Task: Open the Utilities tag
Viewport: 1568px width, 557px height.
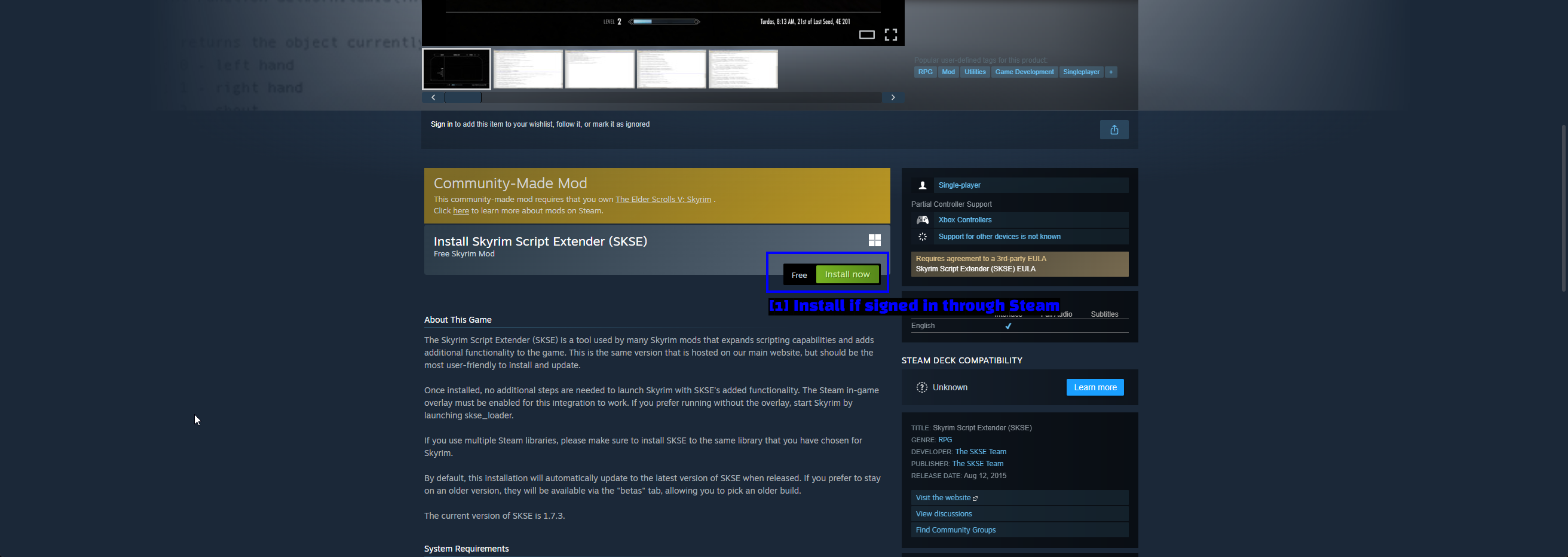Action: [x=975, y=72]
